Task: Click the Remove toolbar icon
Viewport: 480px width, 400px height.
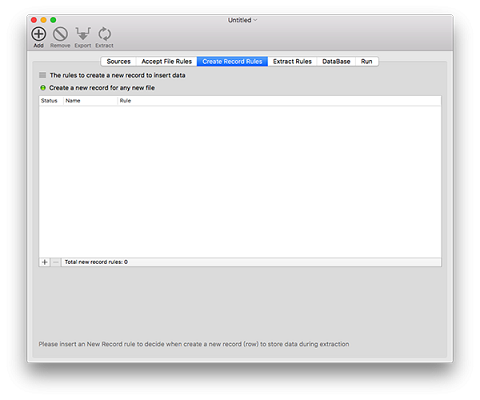Action: tap(60, 34)
